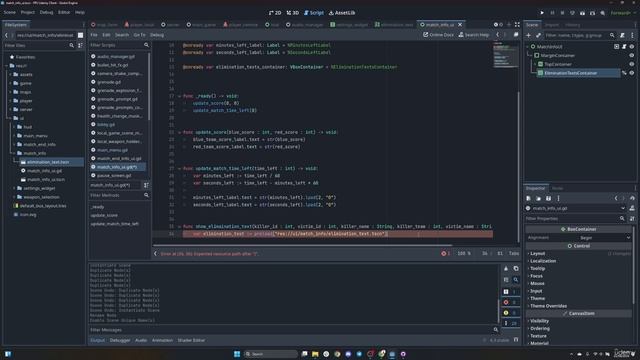The width and height of the screenshot is (640, 360).
Task: Toggle distraction-free mode icon
Action: (x=517, y=24)
